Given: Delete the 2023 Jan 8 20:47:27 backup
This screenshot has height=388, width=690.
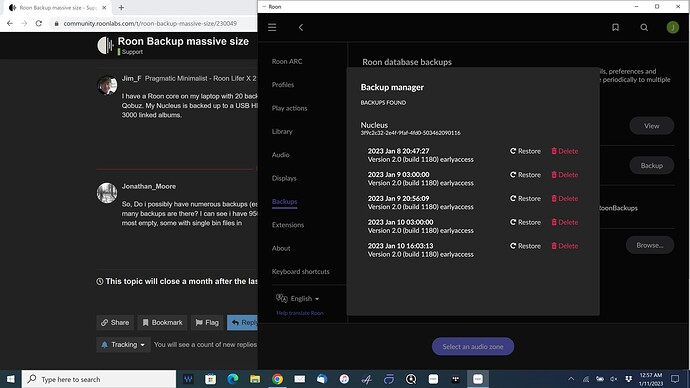Looking at the screenshot, I should click(x=565, y=151).
